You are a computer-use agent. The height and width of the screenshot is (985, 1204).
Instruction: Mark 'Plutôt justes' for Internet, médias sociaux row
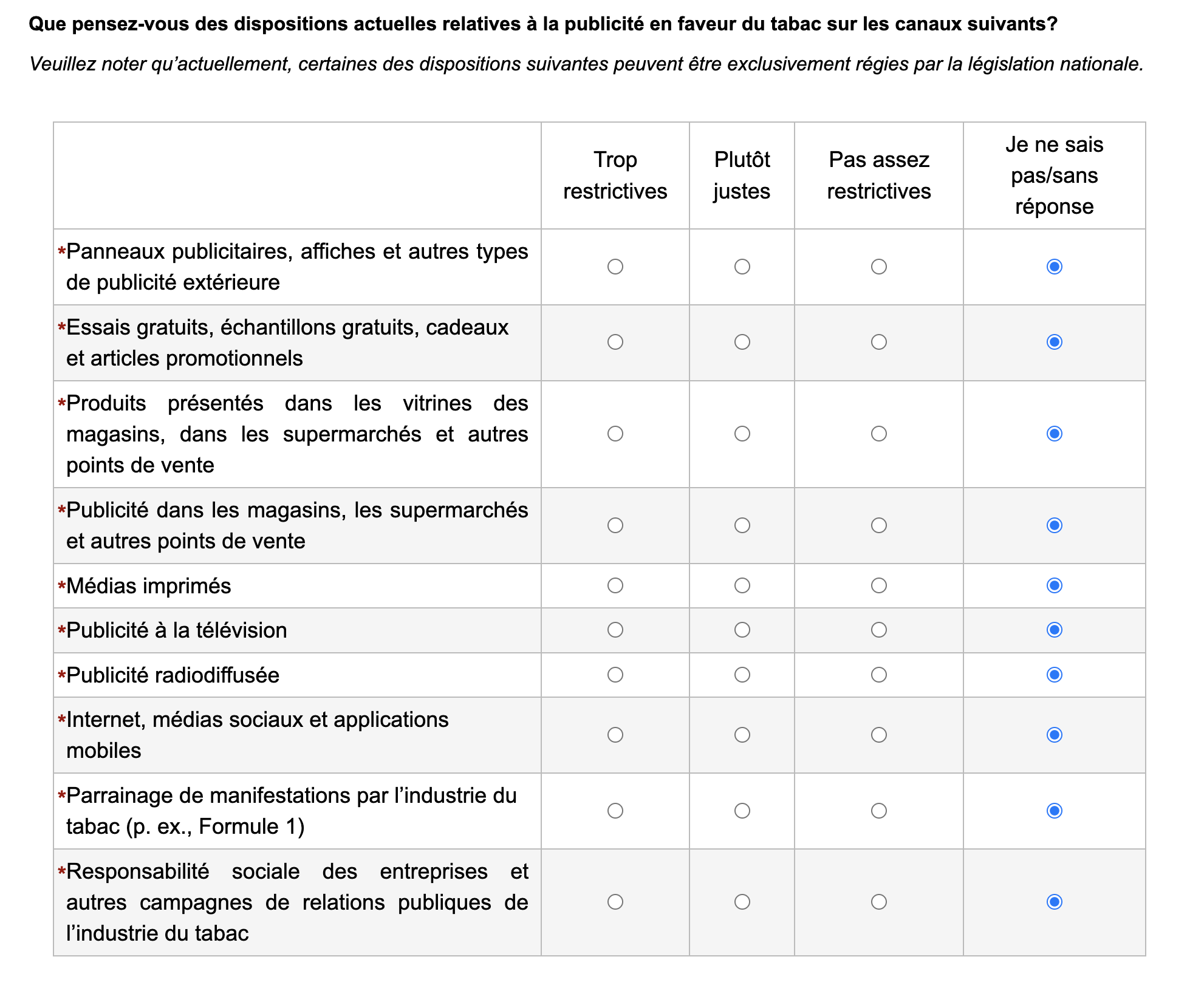click(742, 735)
